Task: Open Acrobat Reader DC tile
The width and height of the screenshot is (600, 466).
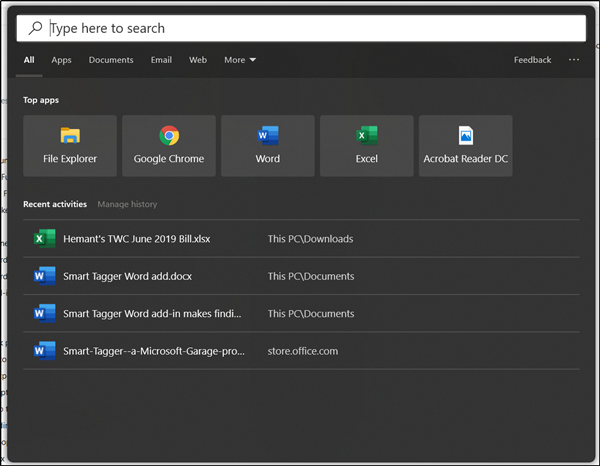Action: [x=465, y=146]
